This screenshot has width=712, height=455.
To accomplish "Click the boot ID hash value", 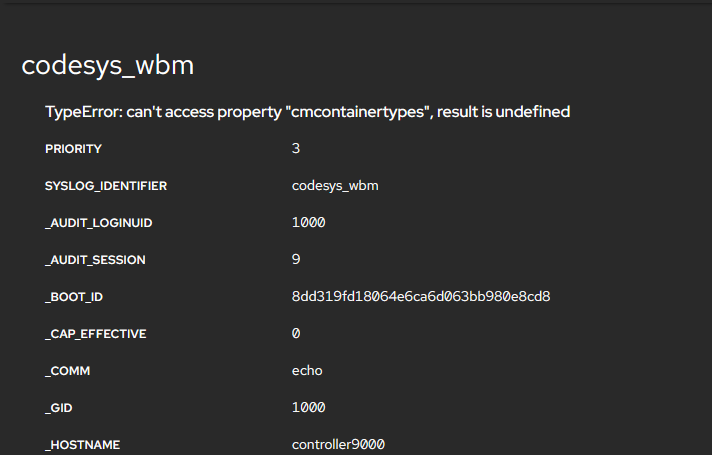I will pos(421,297).
